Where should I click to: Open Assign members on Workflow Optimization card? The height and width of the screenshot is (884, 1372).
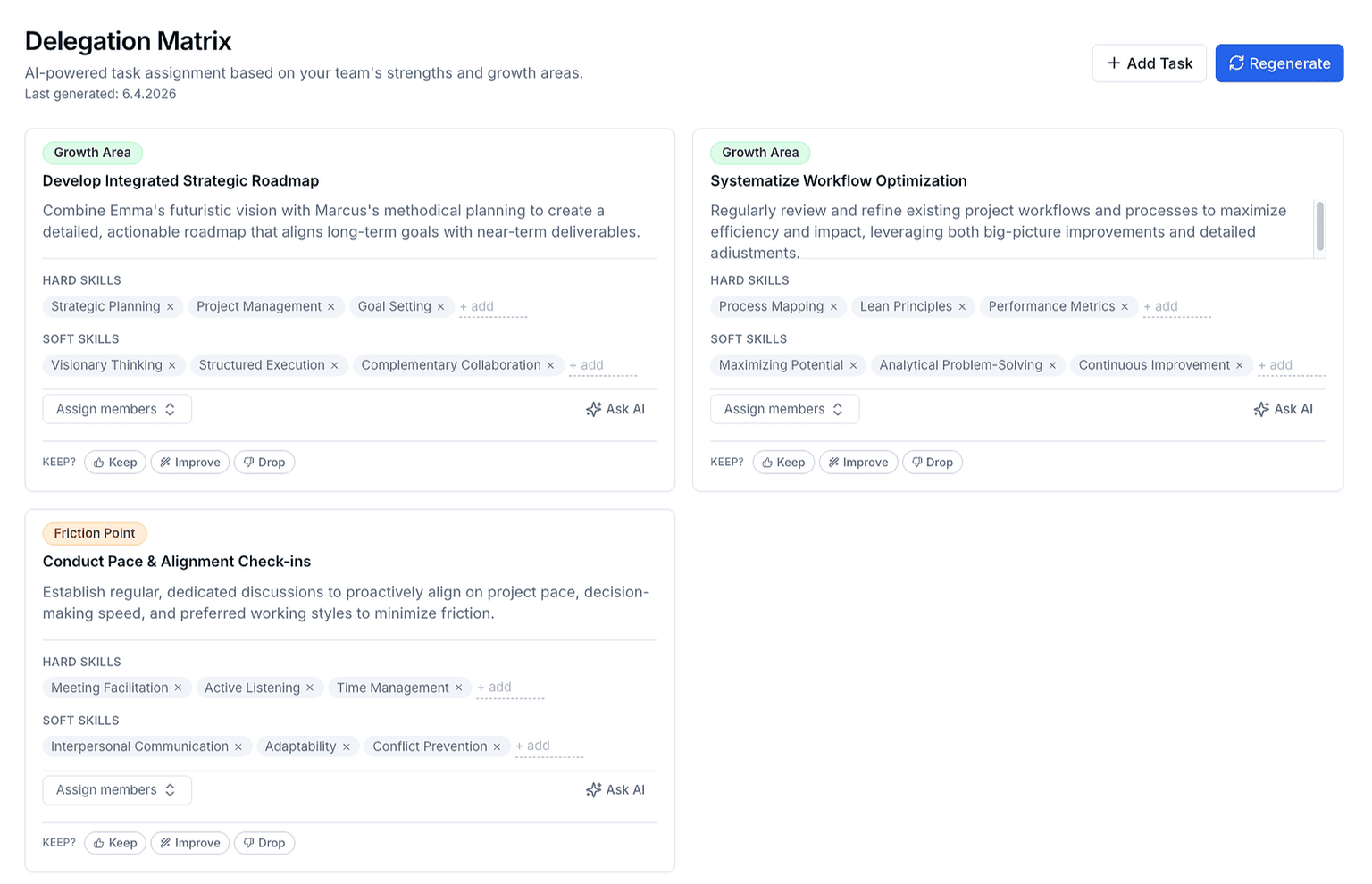click(x=784, y=409)
